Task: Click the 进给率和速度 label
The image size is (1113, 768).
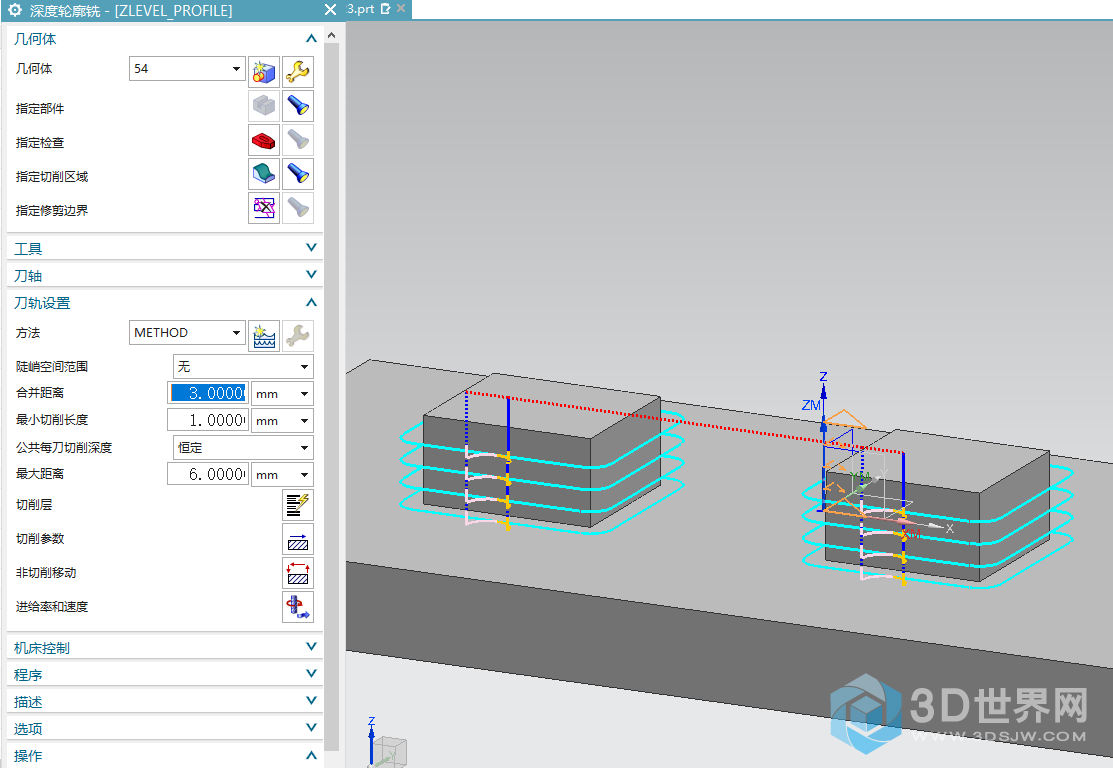Action: [52, 607]
